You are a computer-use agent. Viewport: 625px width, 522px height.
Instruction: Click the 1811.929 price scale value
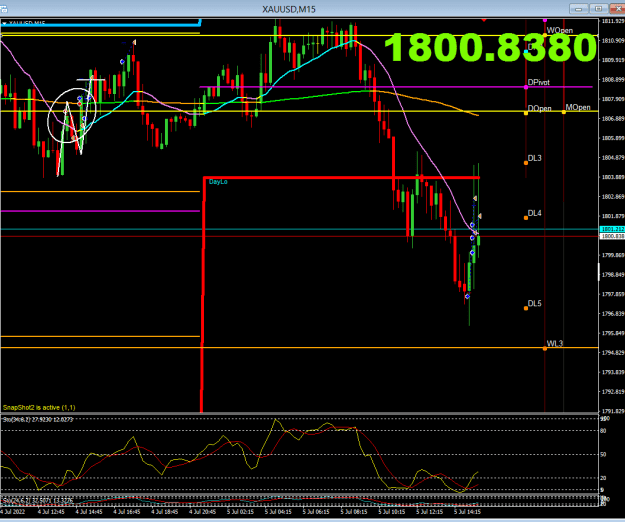point(613,21)
